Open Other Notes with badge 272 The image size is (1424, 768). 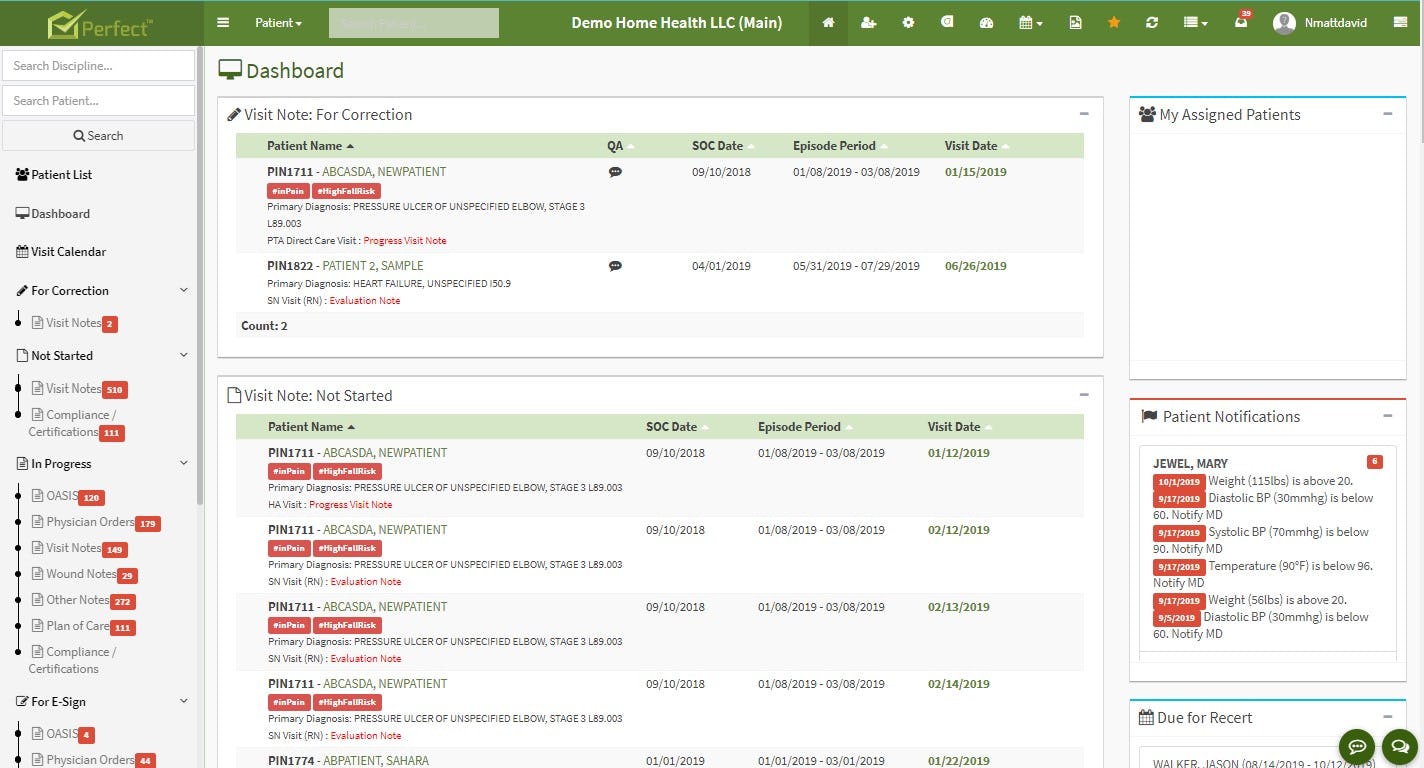coord(83,600)
